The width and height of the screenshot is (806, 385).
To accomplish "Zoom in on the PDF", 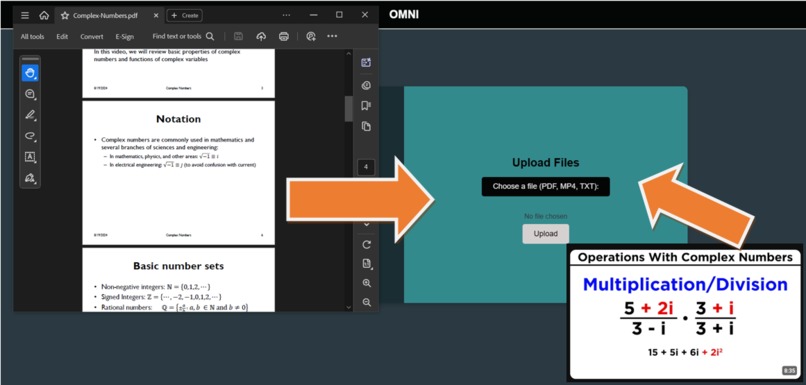I will 367,283.
